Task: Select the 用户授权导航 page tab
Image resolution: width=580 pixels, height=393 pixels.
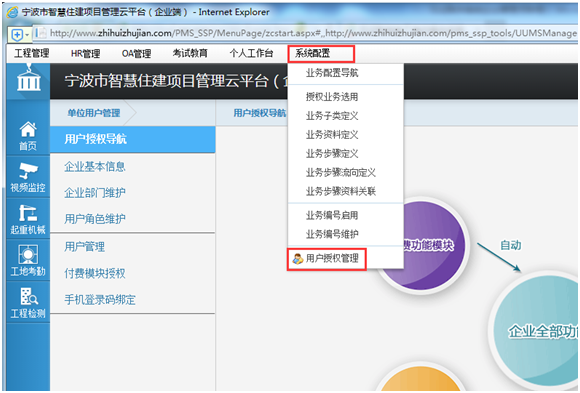Action: (260, 113)
